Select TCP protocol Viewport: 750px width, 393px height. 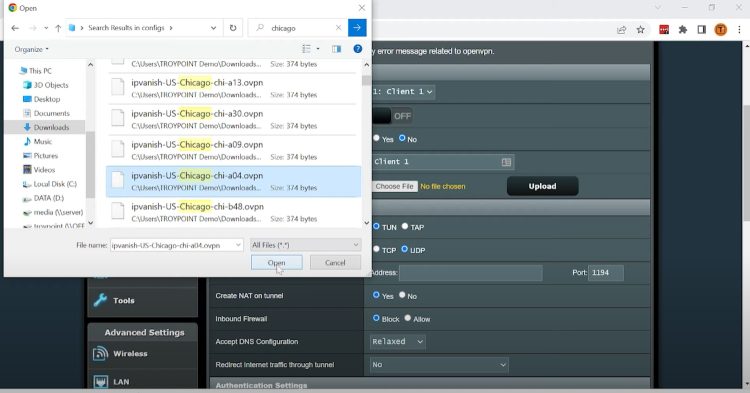coord(376,249)
